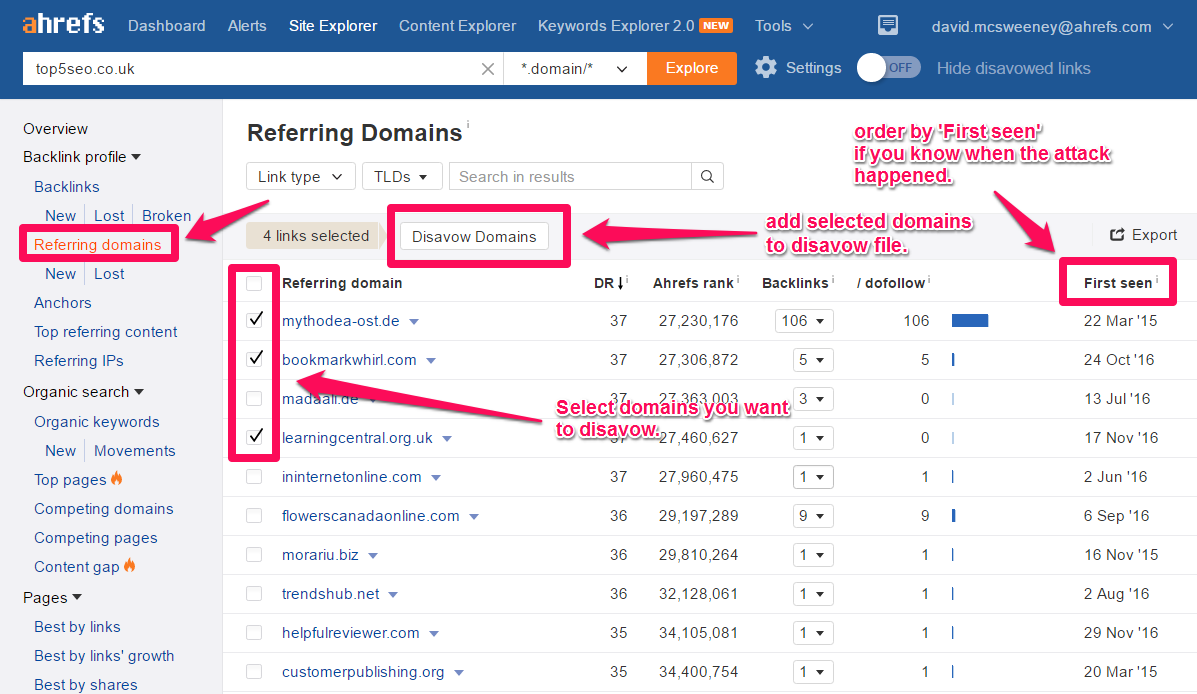Uncheck mythodea-ost.de checkbox

coord(254,321)
